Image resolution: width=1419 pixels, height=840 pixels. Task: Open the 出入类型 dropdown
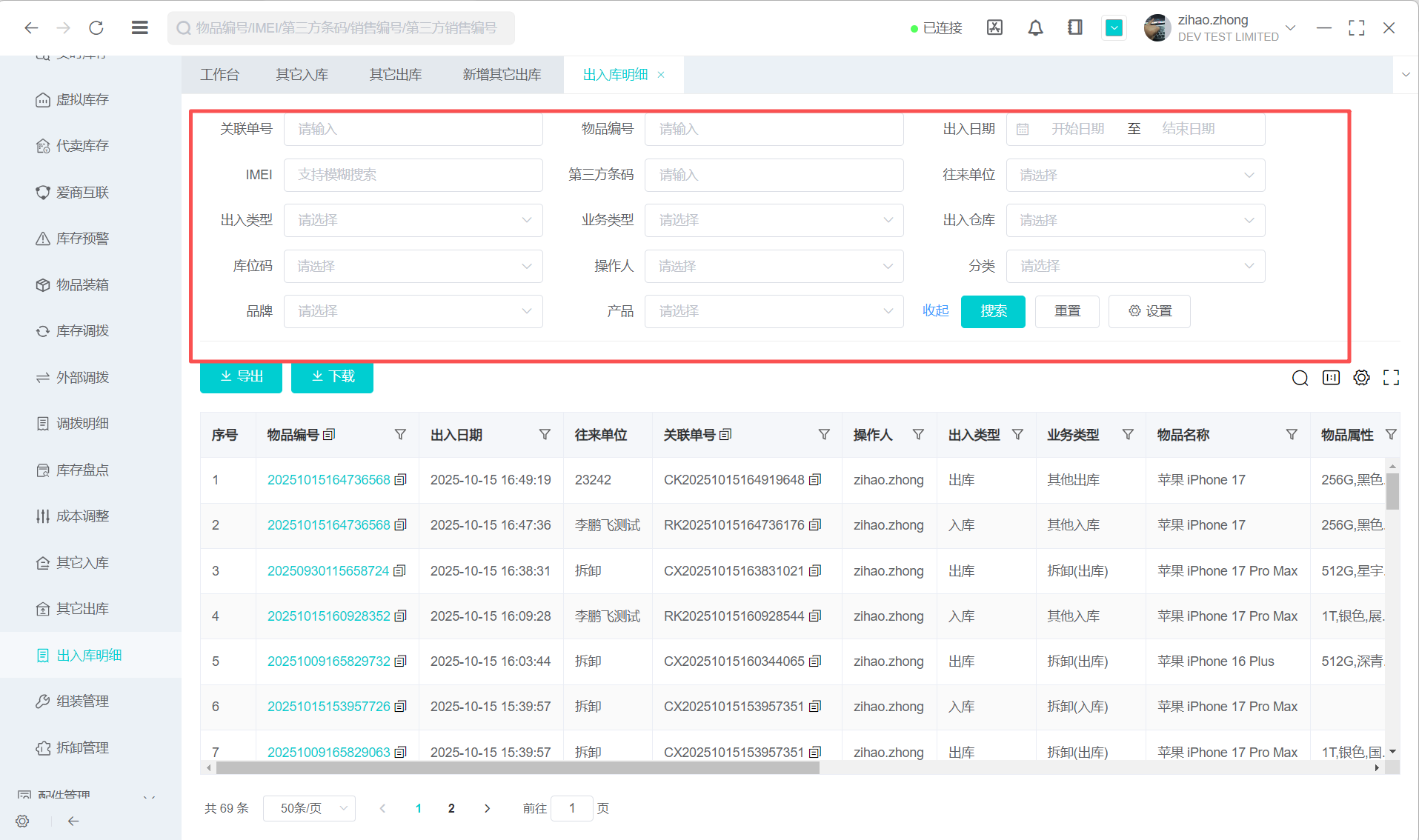(x=413, y=220)
